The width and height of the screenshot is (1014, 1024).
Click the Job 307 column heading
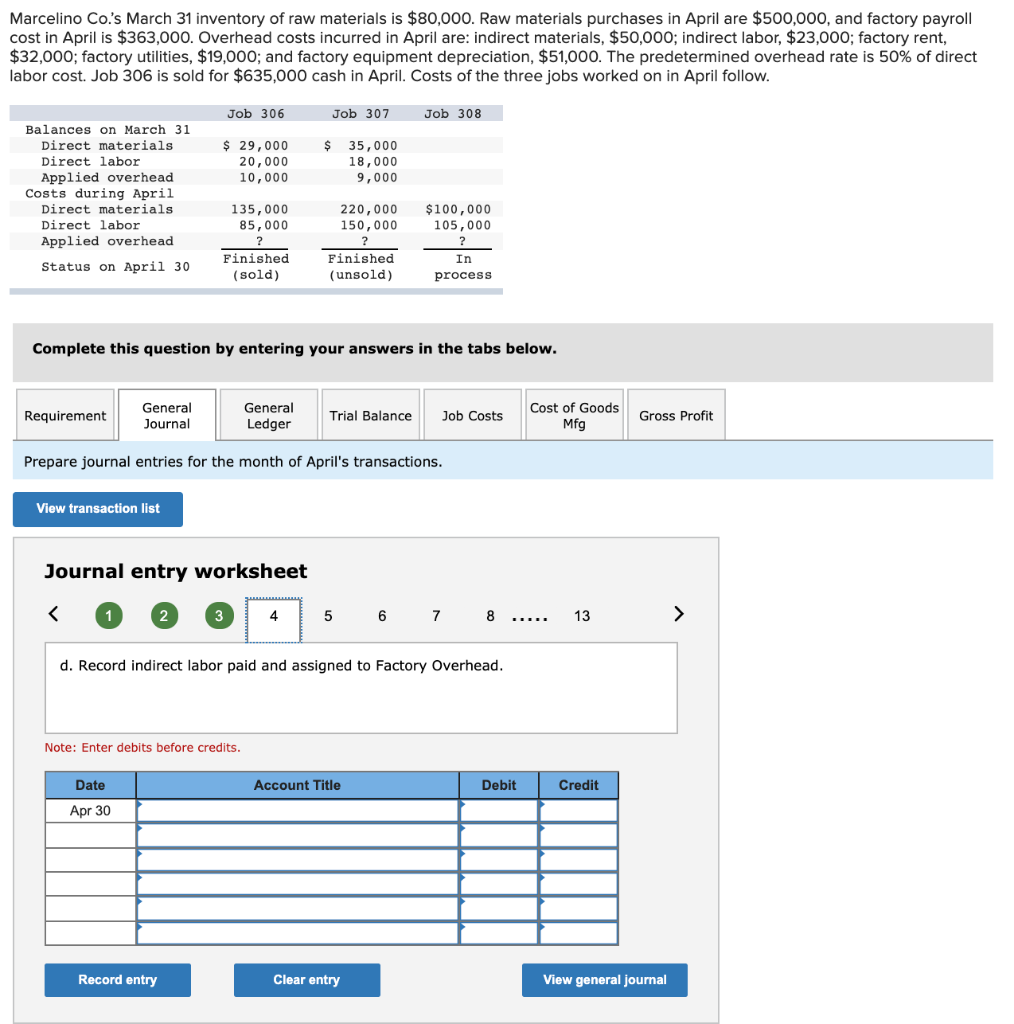360,114
